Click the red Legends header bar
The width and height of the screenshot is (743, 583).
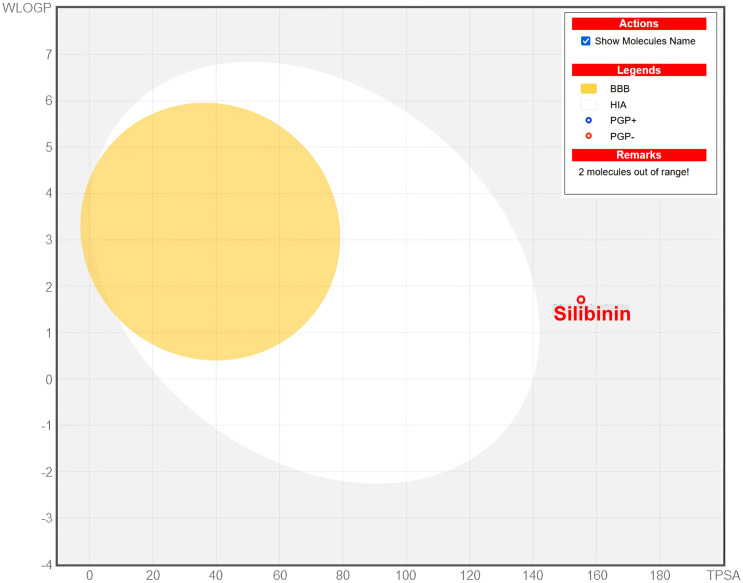639,70
